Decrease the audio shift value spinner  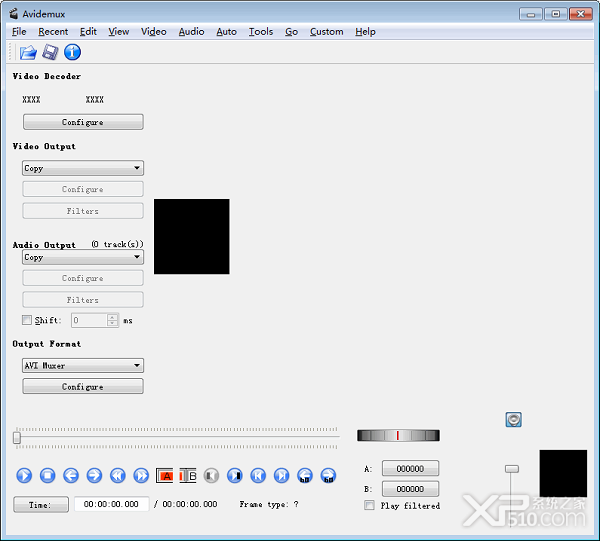coord(112,323)
